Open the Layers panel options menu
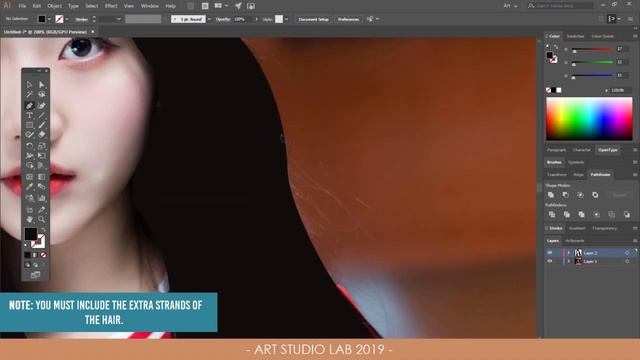The width and height of the screenshot is (640, 360). pos(635,241)
